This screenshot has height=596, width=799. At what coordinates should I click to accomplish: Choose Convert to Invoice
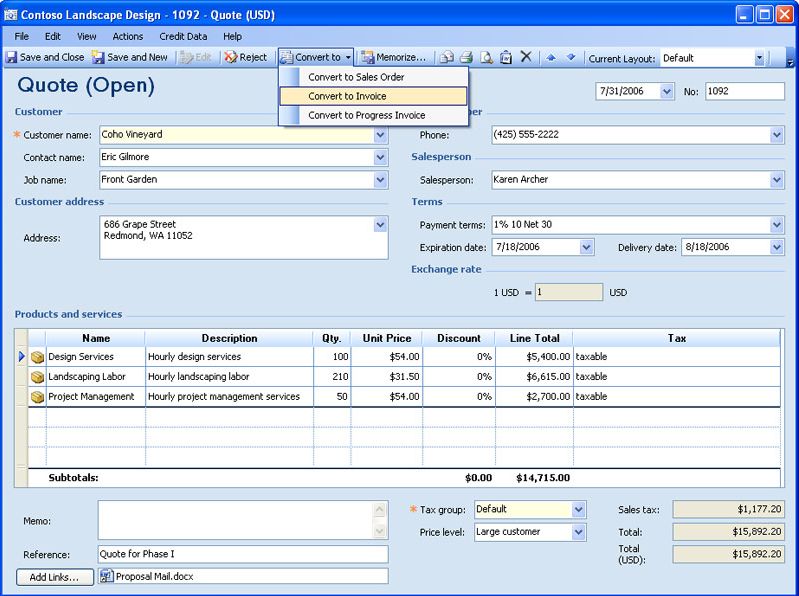pyautogui.click(x=373, y=96)
